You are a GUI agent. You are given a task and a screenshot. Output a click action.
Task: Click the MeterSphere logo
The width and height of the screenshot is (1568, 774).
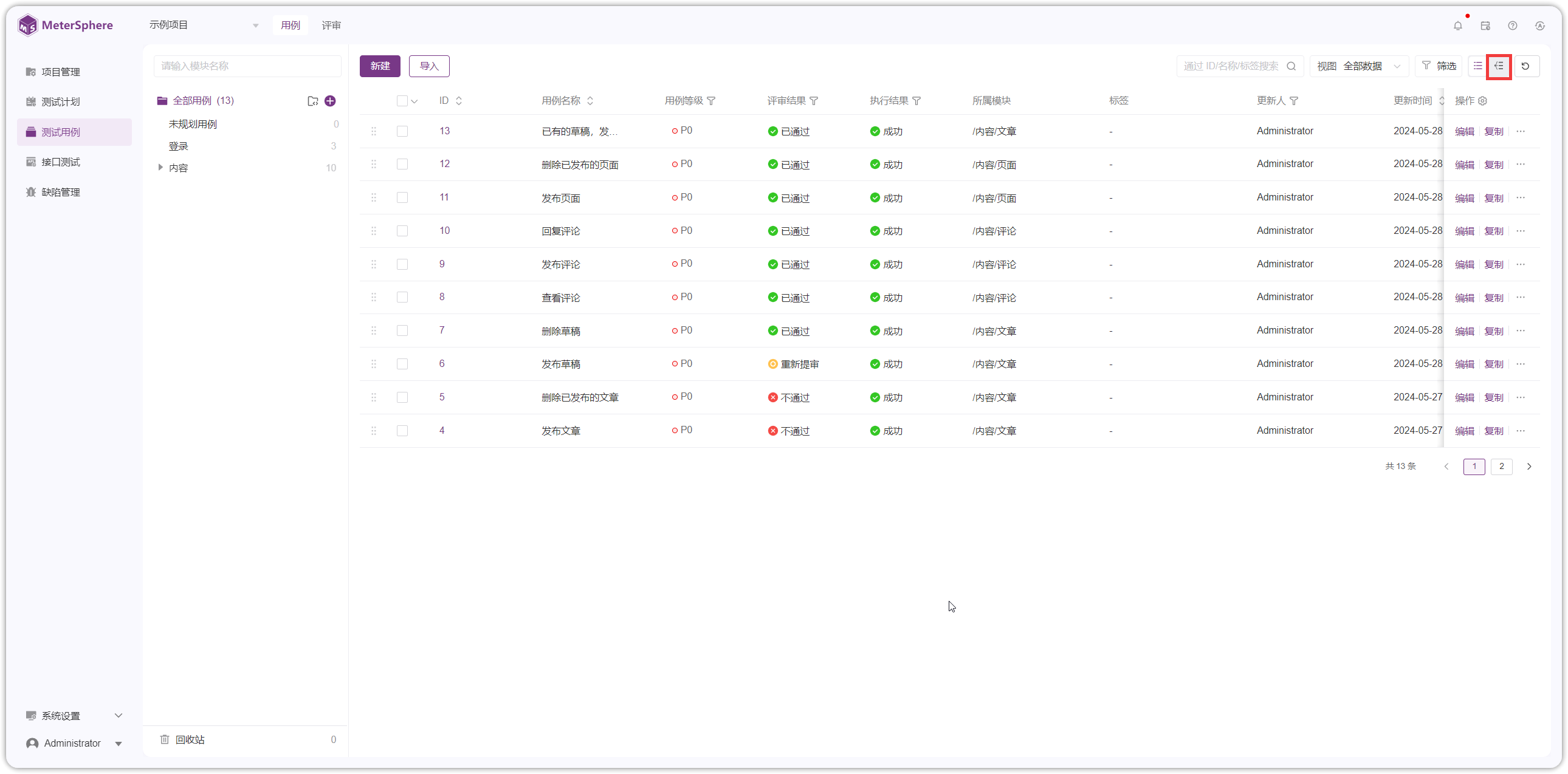(66, 26)
